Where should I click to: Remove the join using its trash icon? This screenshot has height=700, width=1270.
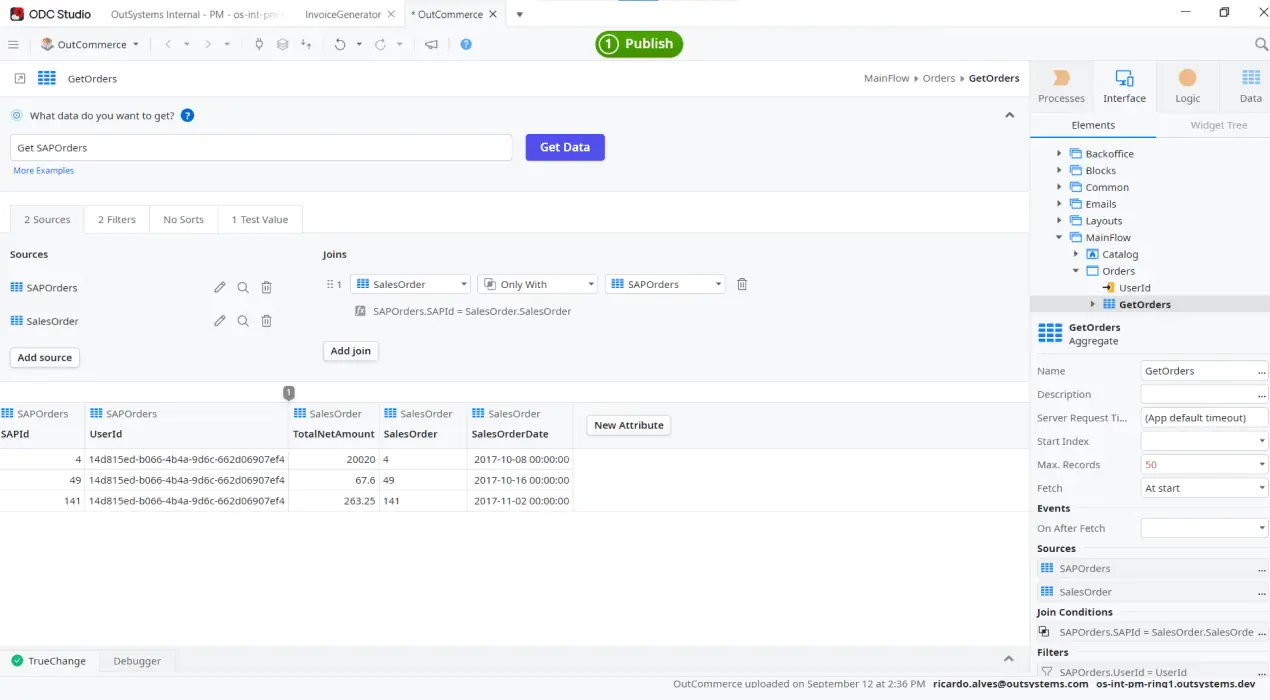pos(741,283)
